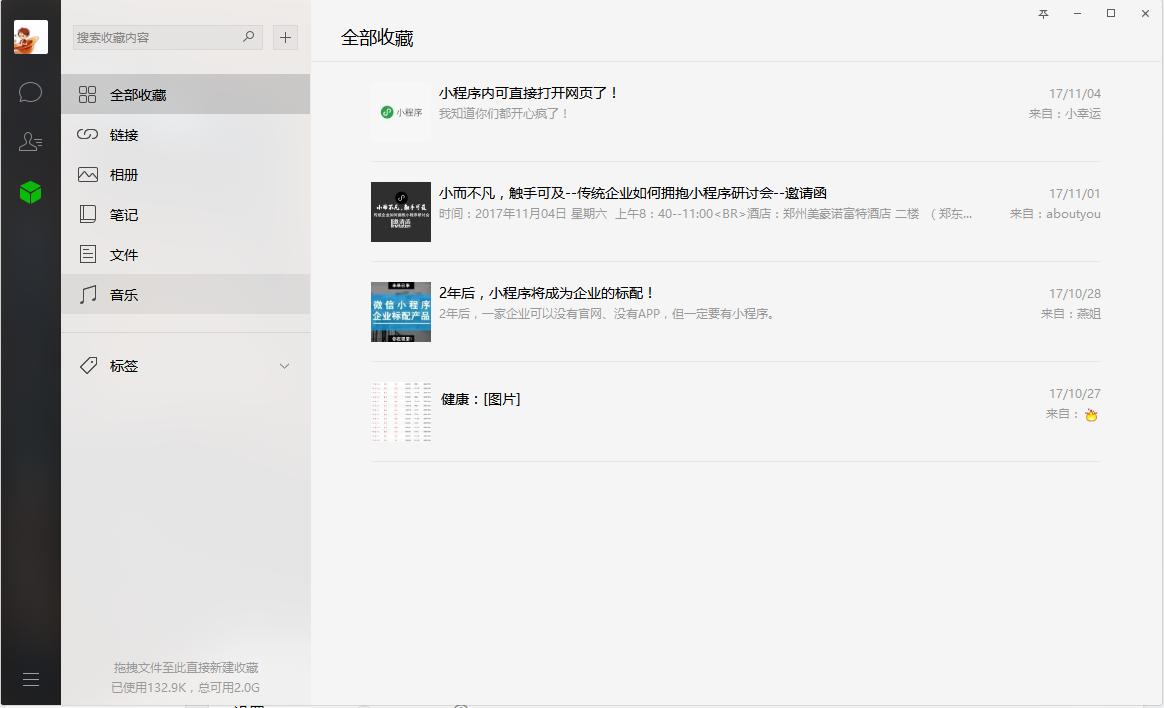Screen dimensions: 1164x708
Task: Select the 相册 photo album icon
Action: point(88,174)
